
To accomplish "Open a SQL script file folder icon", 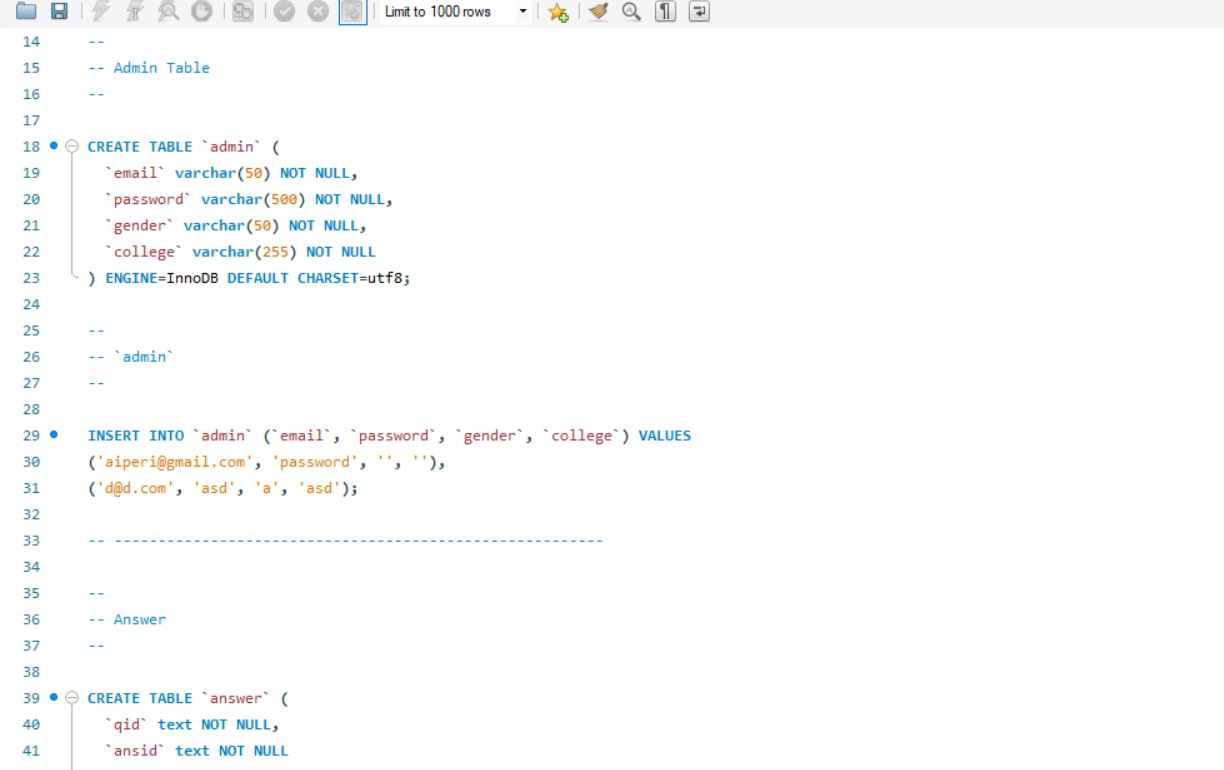I will [x=24, y=12].
